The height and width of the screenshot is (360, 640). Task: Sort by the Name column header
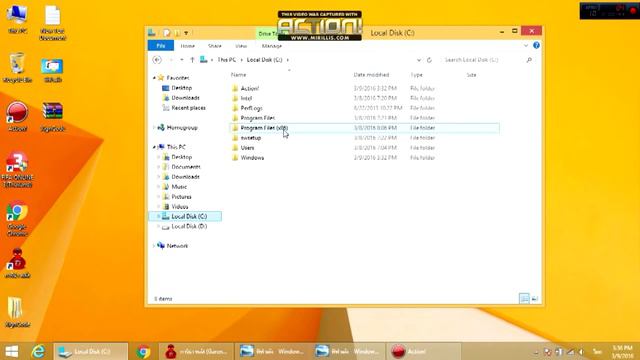pos(238,75)
